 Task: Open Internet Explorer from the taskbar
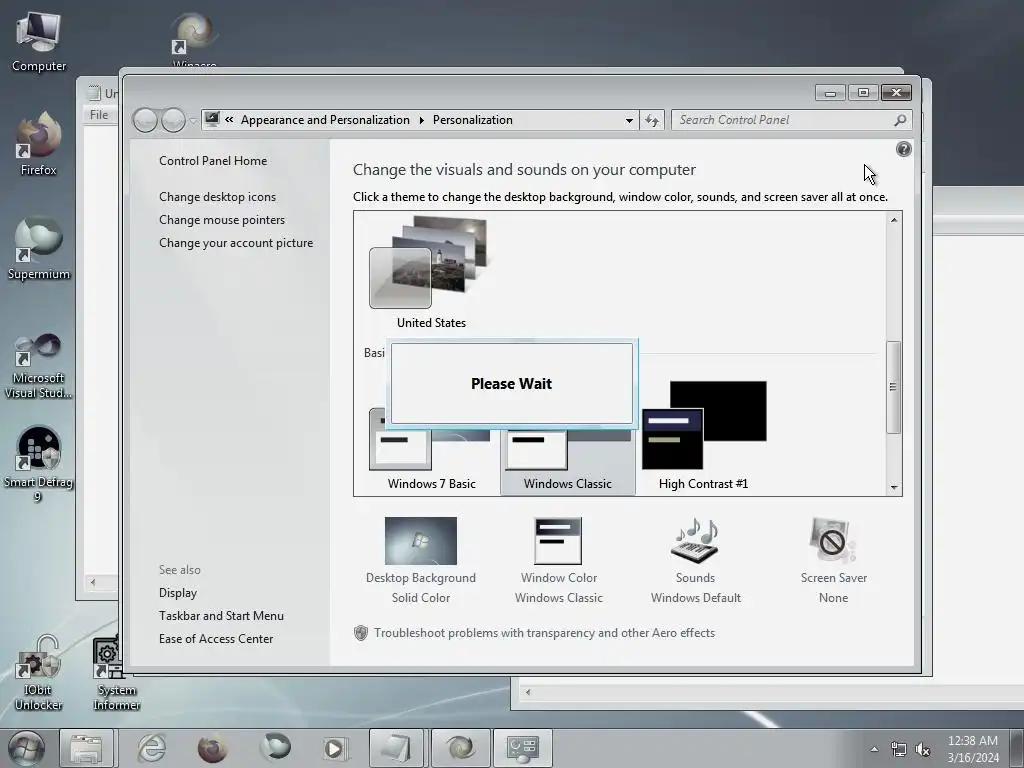point(152,748)
